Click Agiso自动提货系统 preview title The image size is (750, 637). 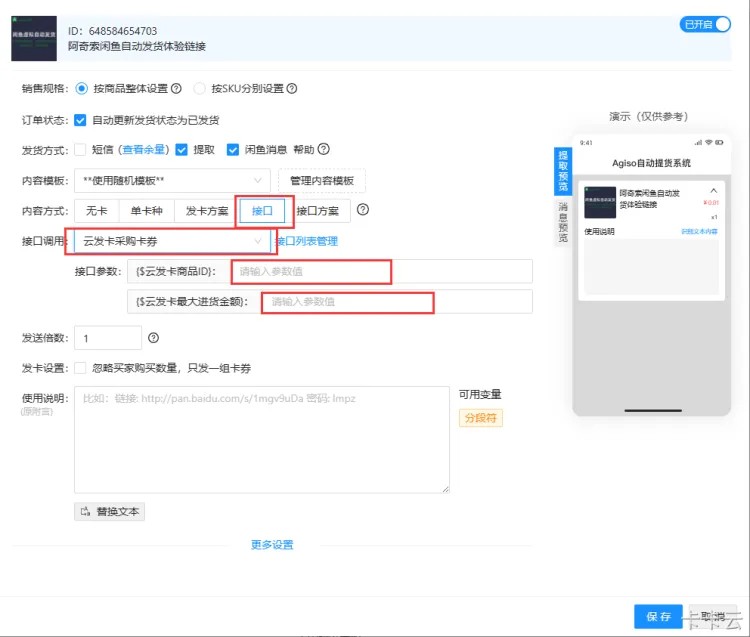(651, 163)
